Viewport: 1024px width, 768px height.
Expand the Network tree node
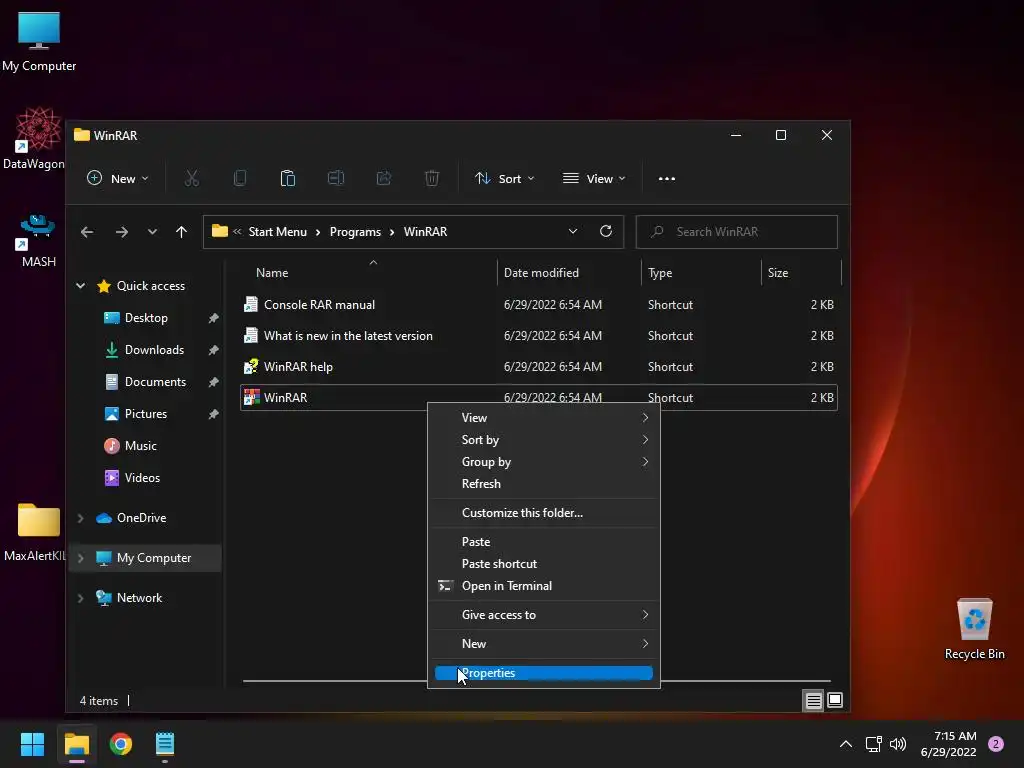(x=80, y=598)
